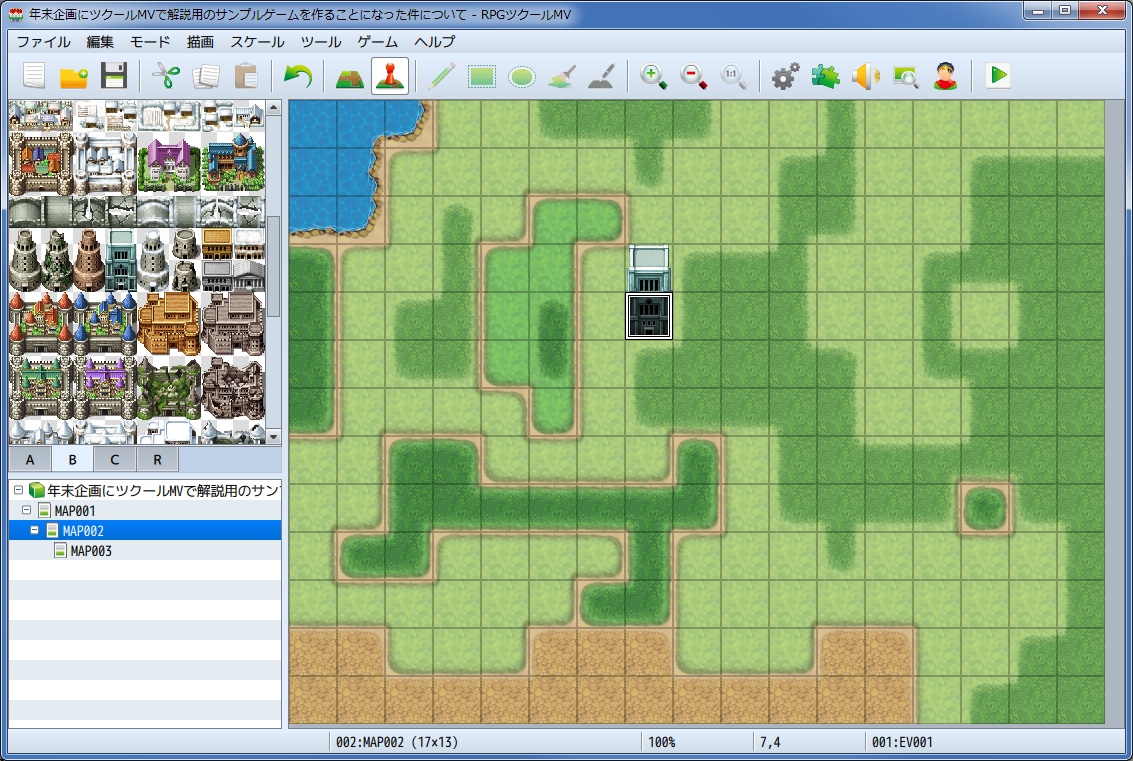The width and height of the screenshot is (1133, 761).
Task: Open the Sound Test speaker icon
Action: point(865,76)
